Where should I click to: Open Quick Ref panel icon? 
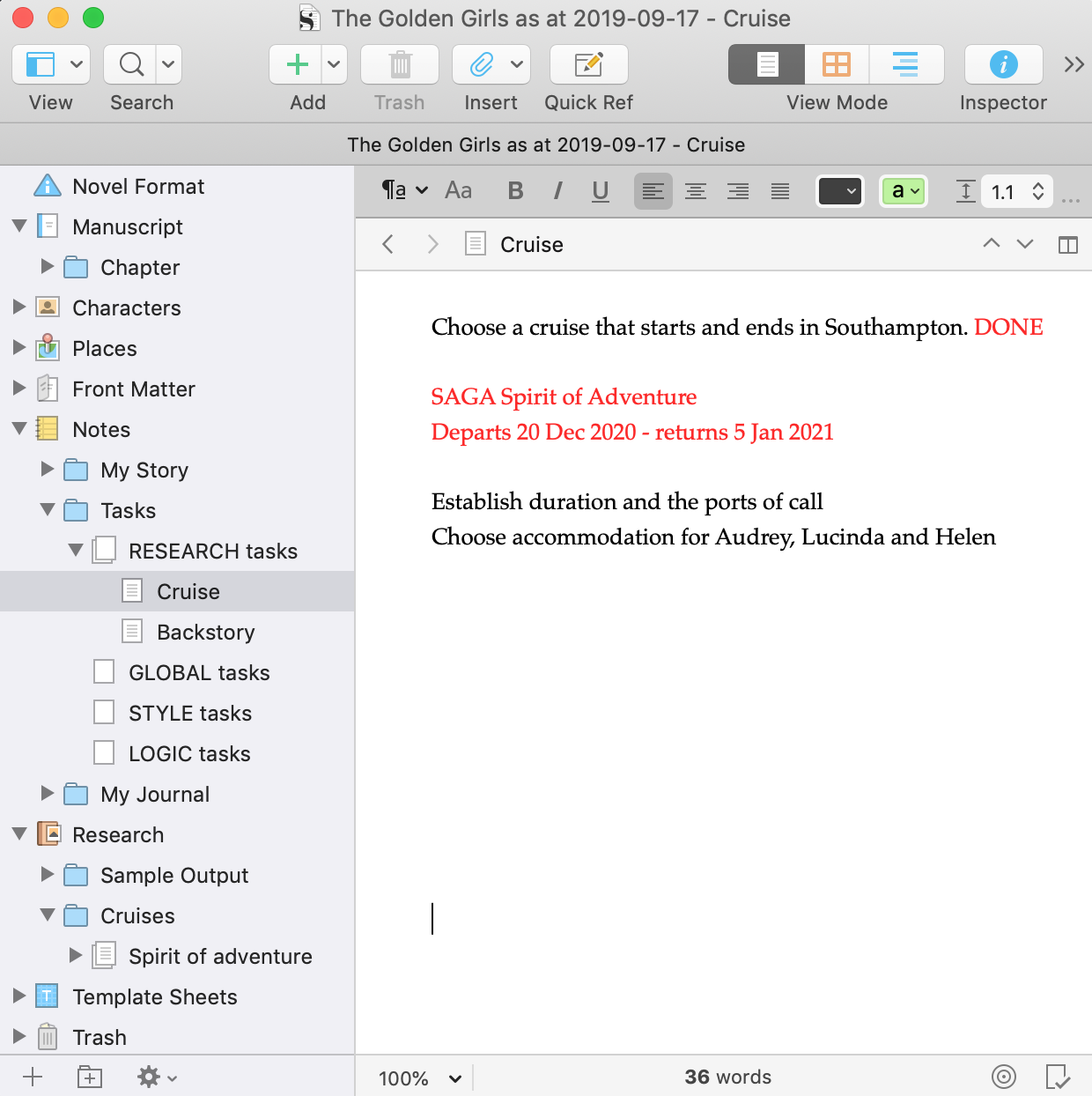coord(588,64)
